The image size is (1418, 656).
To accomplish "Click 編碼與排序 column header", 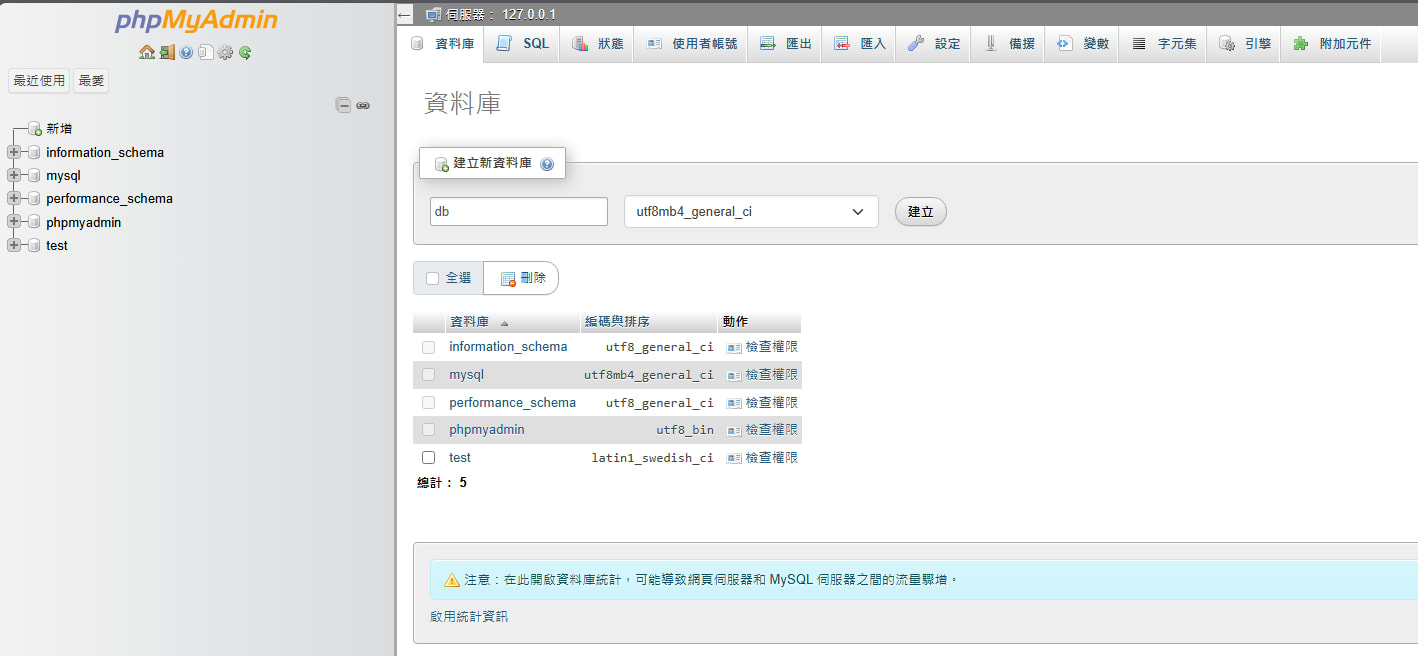I will [x=617, y=322].
